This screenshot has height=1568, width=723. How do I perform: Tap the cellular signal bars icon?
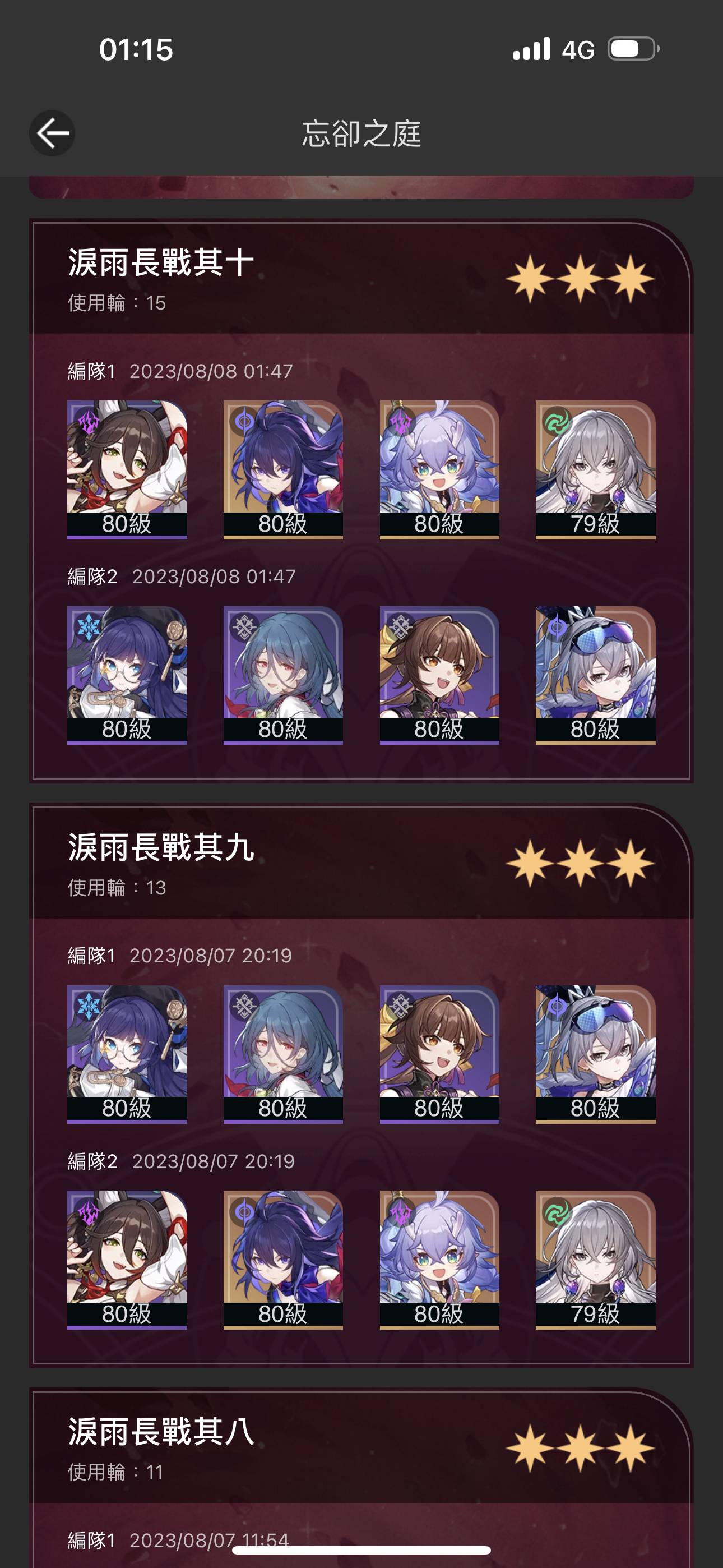531,49
